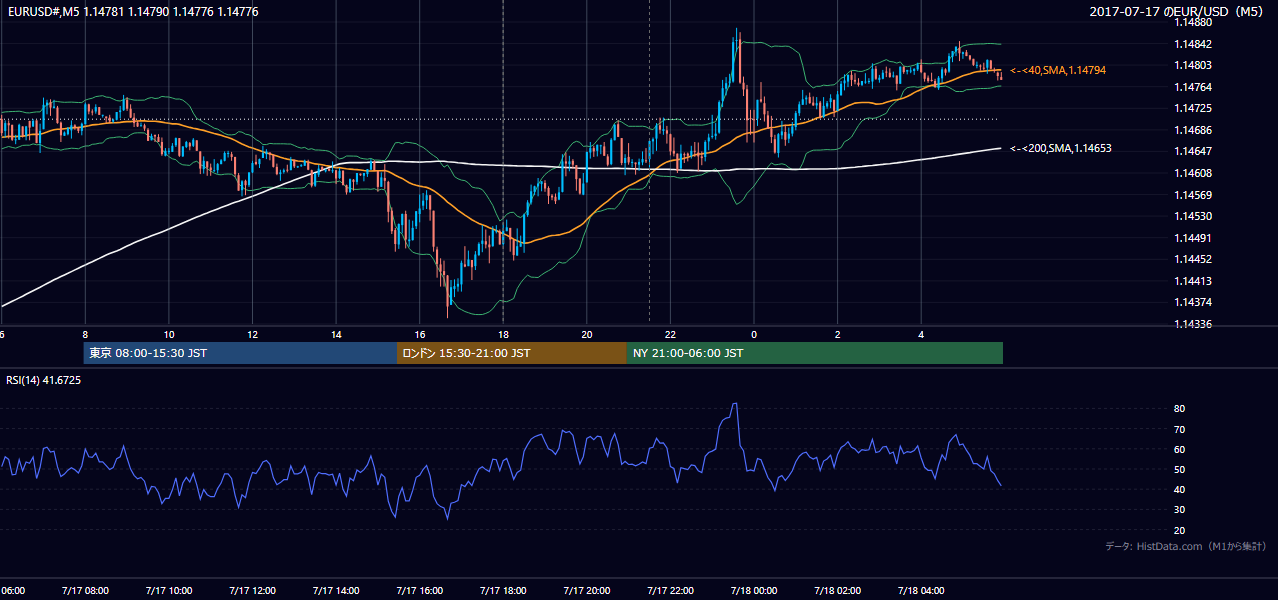Click hour label 12 under price chart
Viewport: 1278px width, 600px height.
click(x=252, y=335)
